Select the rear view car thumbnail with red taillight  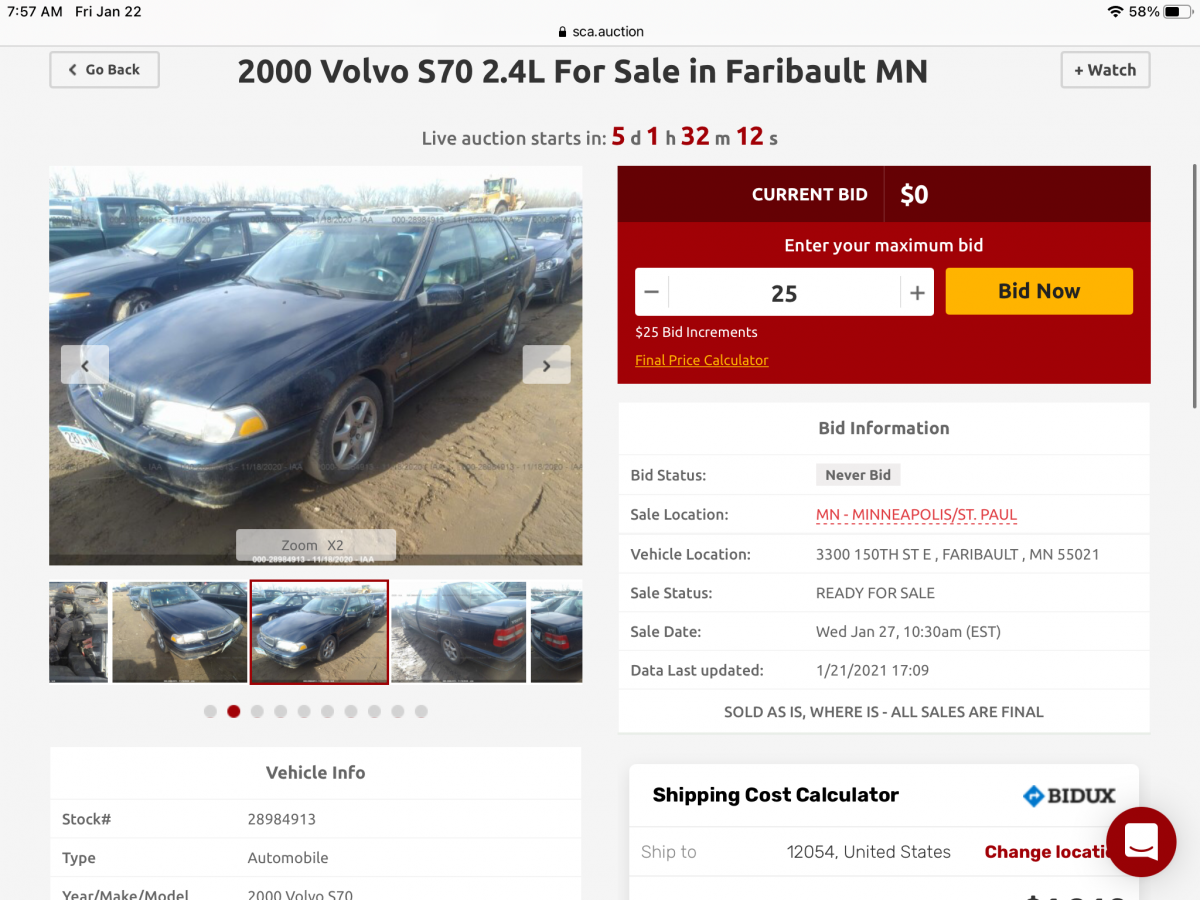pos(458,632)
